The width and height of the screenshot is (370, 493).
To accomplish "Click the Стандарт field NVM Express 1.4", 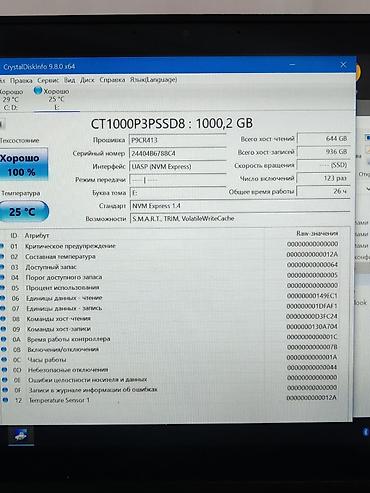I will click(x=240, y=206).
